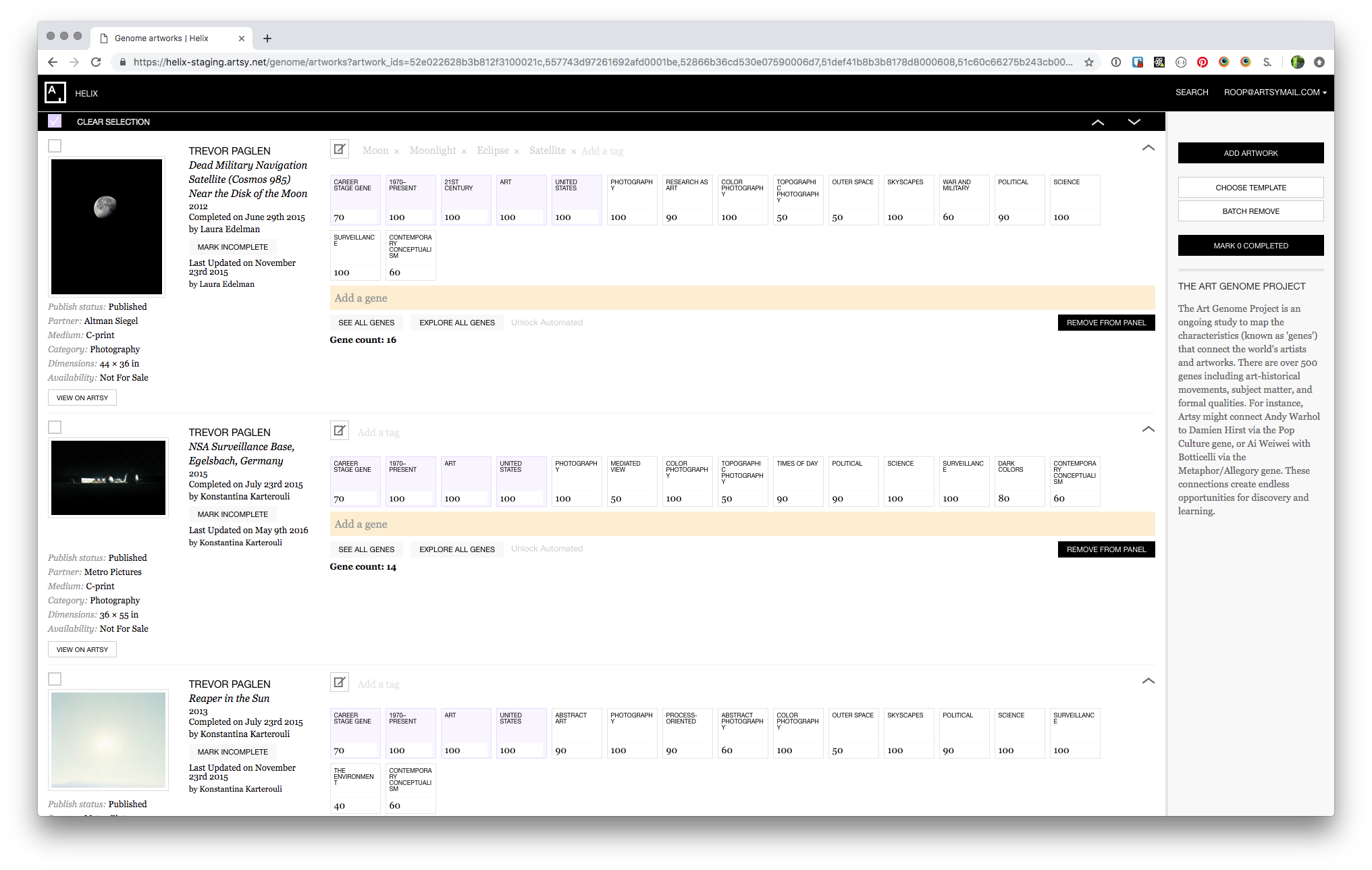Image resolution: width=1372 pixels, height=870 pixels.
Task: Open the Reaper in the Sun thumbnail
Action: tap(108, 740)
